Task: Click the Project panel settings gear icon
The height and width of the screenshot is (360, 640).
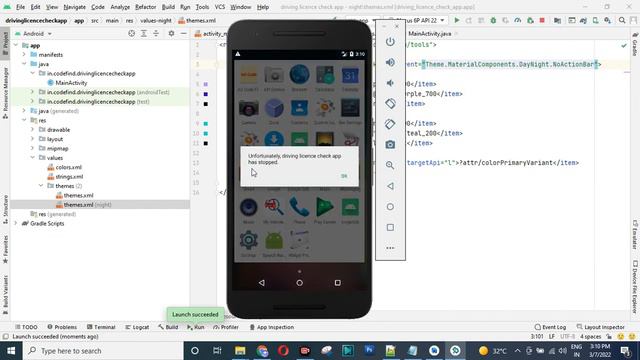Action: 171,33
